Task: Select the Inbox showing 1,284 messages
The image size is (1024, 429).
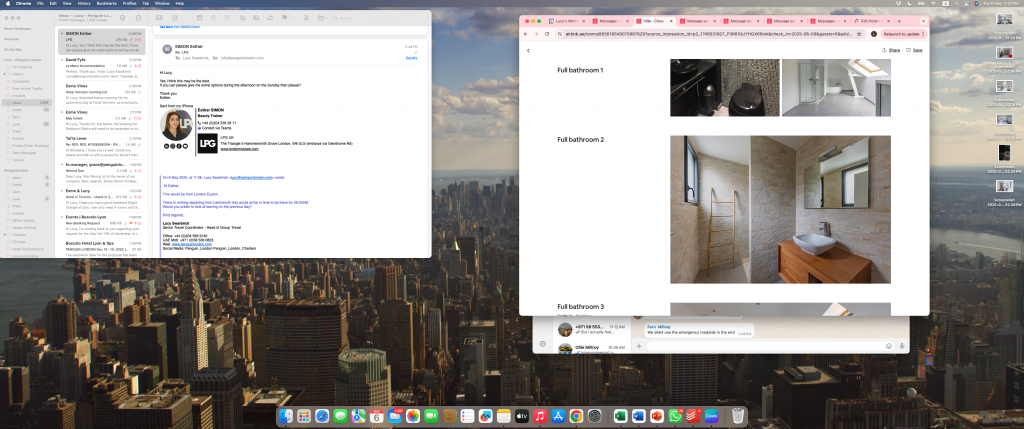Action: 29,103
